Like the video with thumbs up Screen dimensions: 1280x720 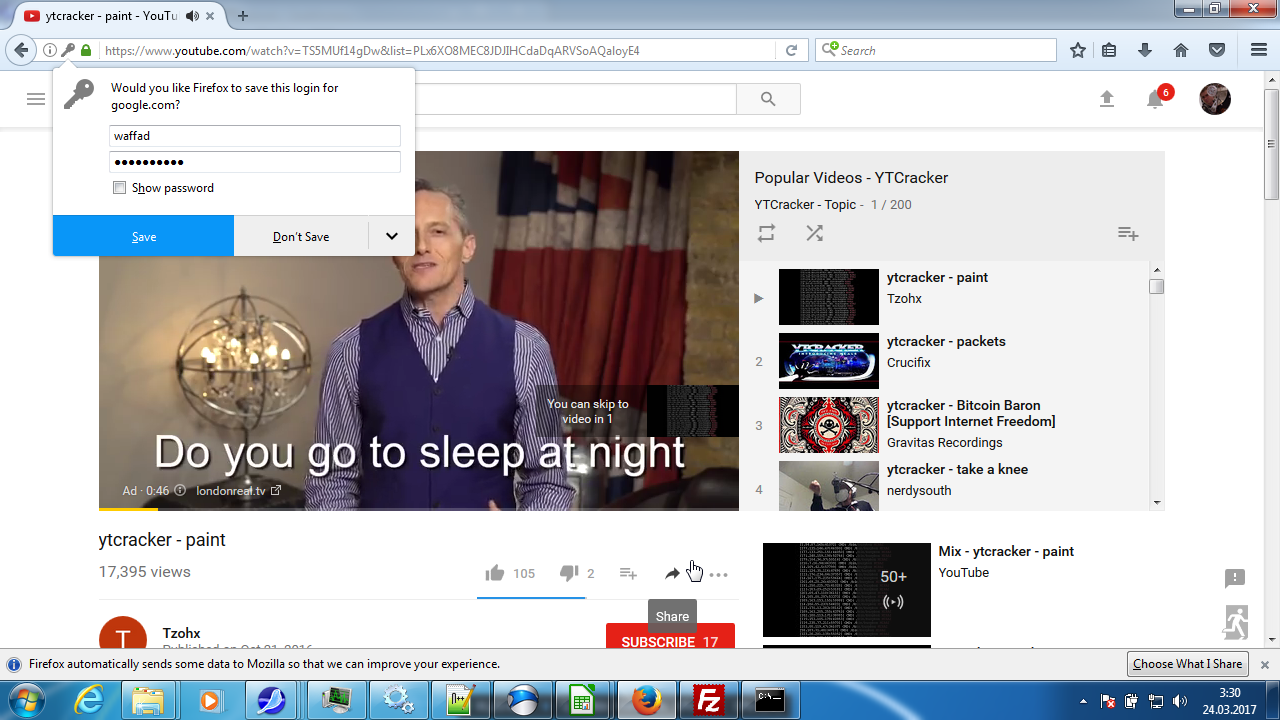tap(495, 573)
